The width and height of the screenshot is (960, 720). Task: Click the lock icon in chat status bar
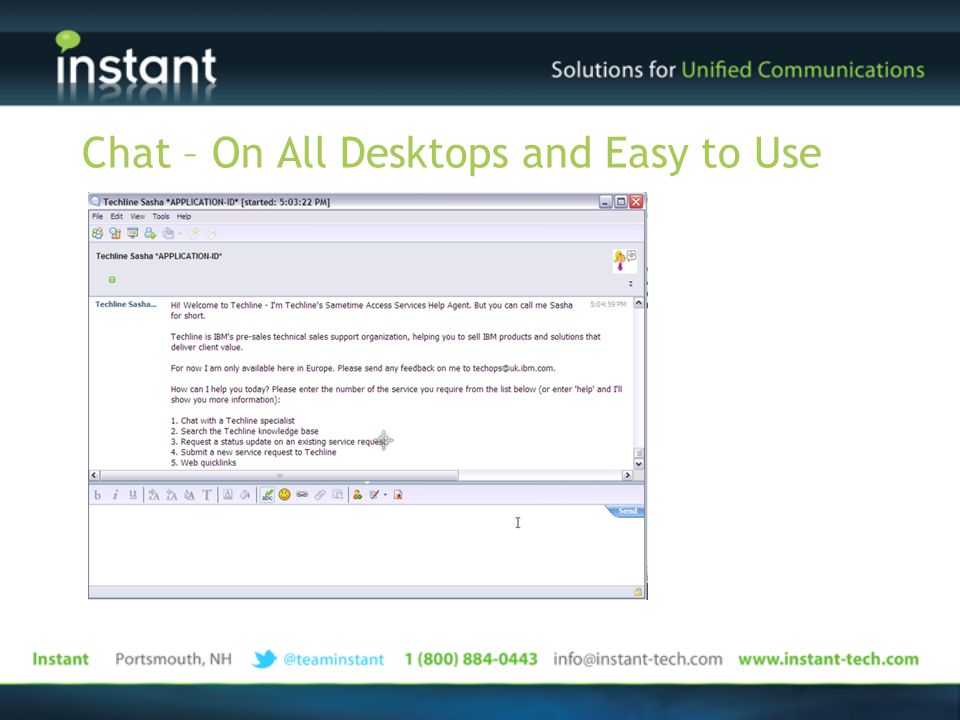(637, 592)
